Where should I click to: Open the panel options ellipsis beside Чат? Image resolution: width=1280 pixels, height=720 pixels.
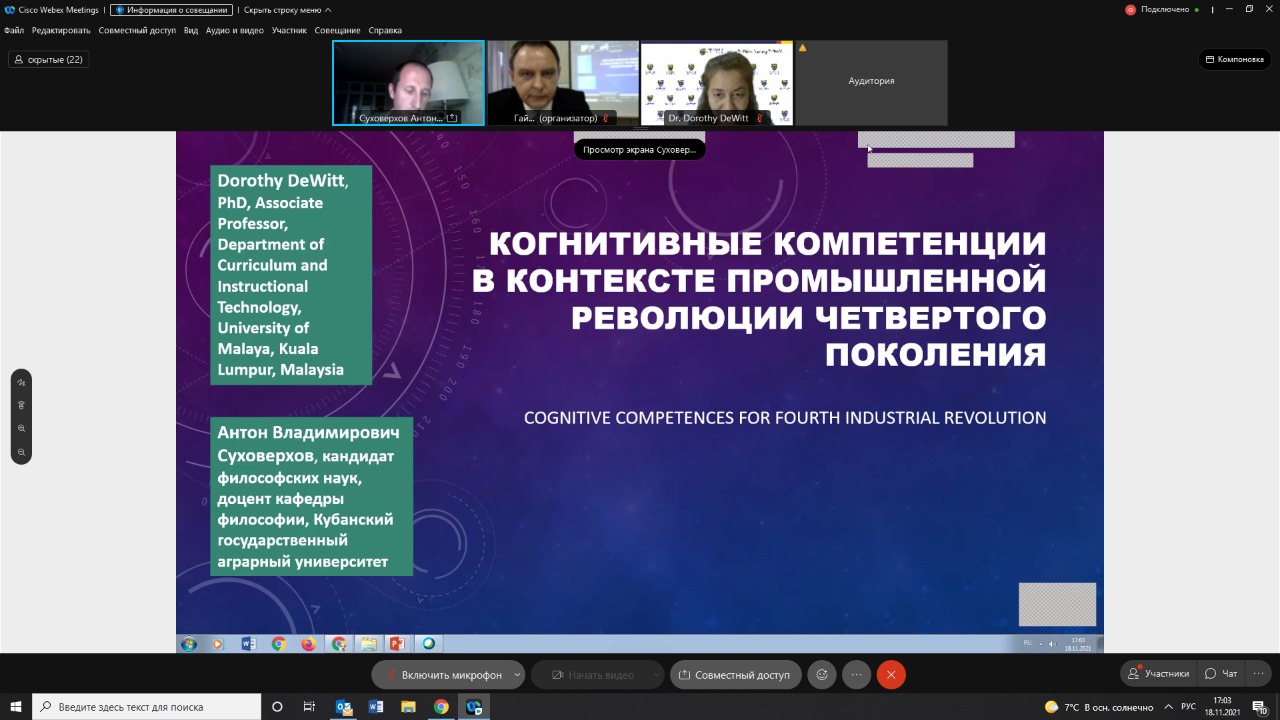(x=1259, y=674)
